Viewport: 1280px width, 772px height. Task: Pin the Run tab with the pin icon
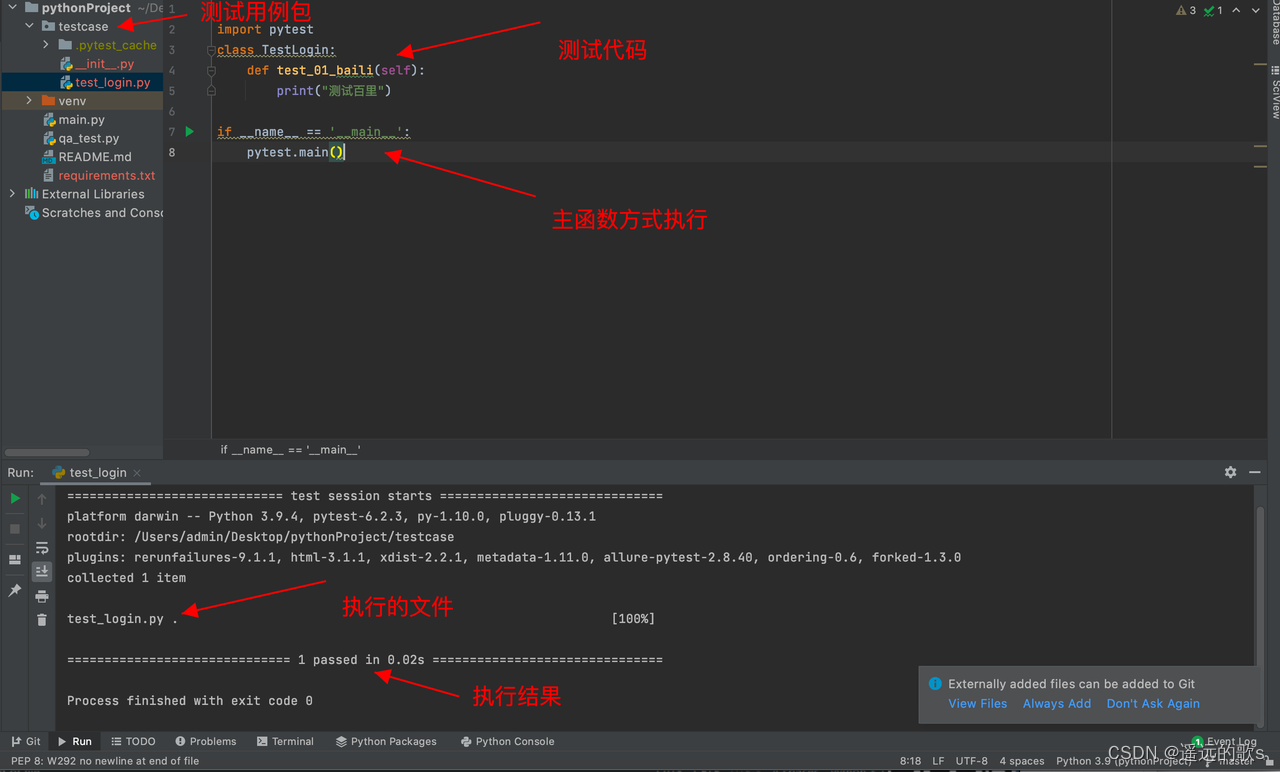click(15, 591)
